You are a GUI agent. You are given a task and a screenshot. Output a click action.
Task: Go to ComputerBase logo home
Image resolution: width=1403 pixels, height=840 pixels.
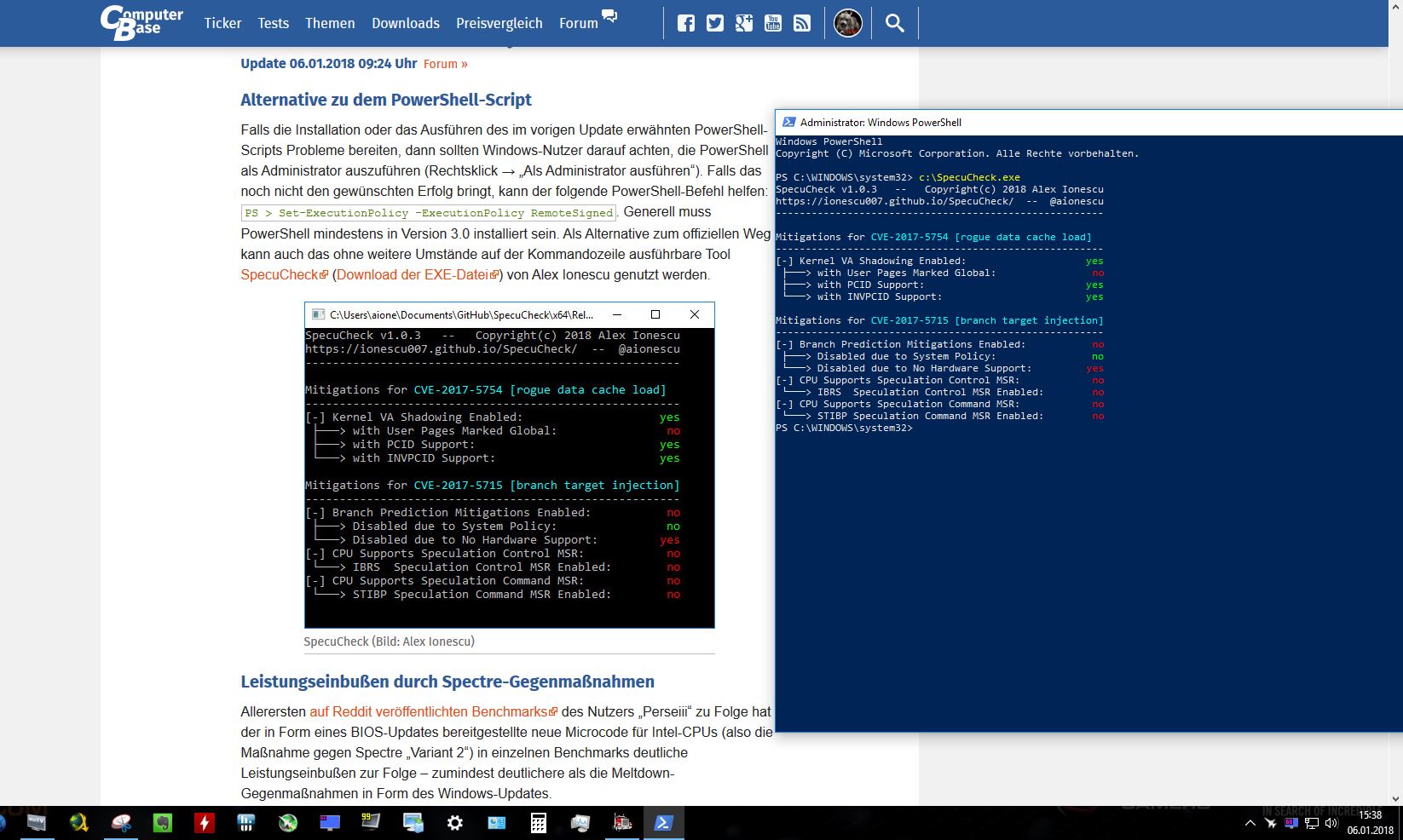point(141,23)
